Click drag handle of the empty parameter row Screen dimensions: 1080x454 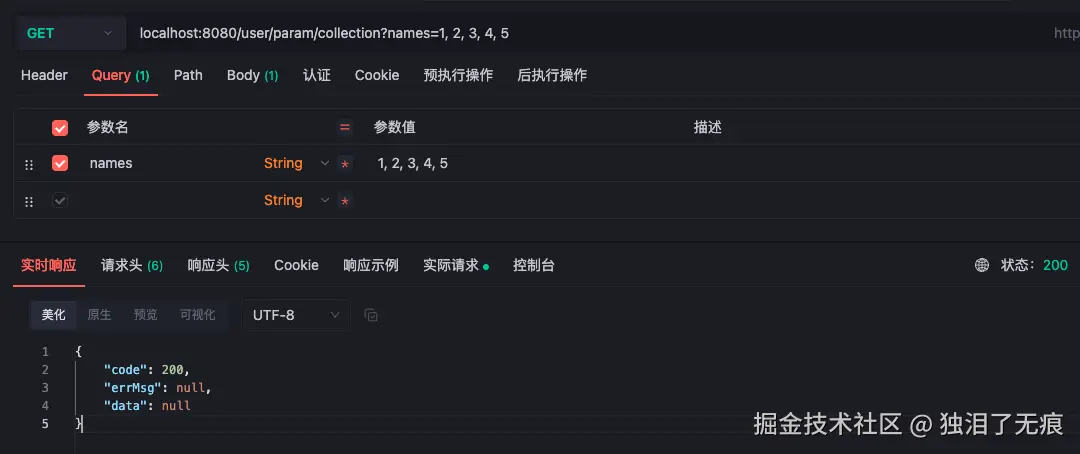click(x=29, y=201)
